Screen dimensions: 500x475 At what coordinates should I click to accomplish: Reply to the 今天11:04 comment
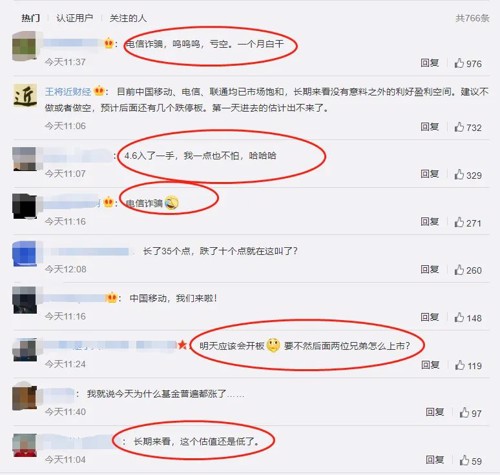[435, 460]
